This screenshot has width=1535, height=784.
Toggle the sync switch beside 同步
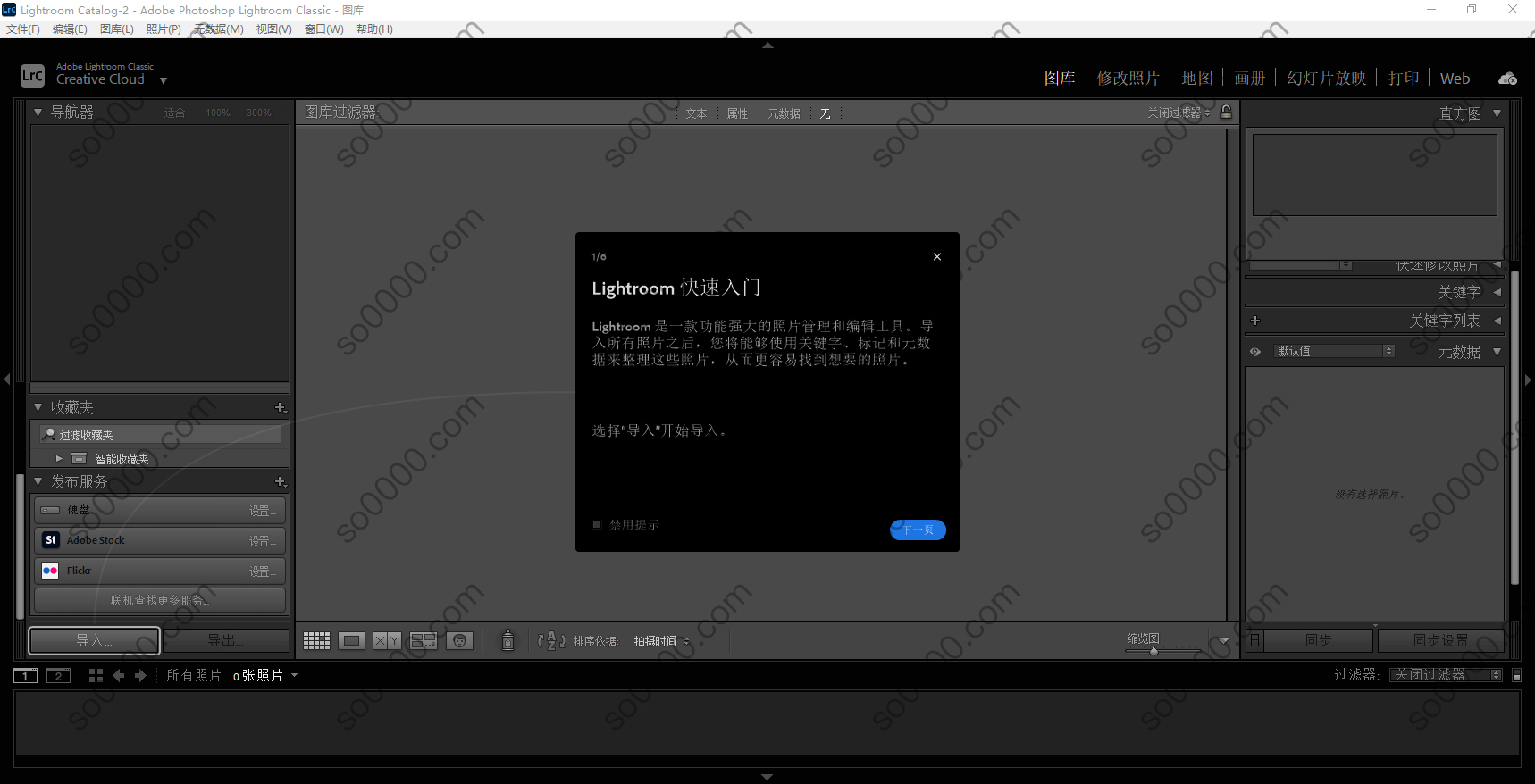click(1255, 640)
